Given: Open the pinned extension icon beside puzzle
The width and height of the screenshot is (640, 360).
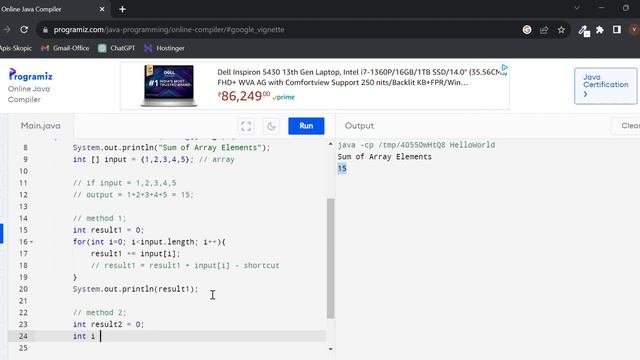Looking at the screenshot, I should (x=584, y=30).
